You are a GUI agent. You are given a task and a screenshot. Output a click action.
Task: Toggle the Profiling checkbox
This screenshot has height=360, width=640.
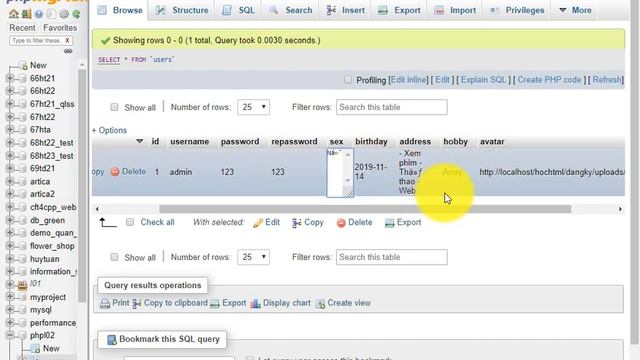pos(348,80)
